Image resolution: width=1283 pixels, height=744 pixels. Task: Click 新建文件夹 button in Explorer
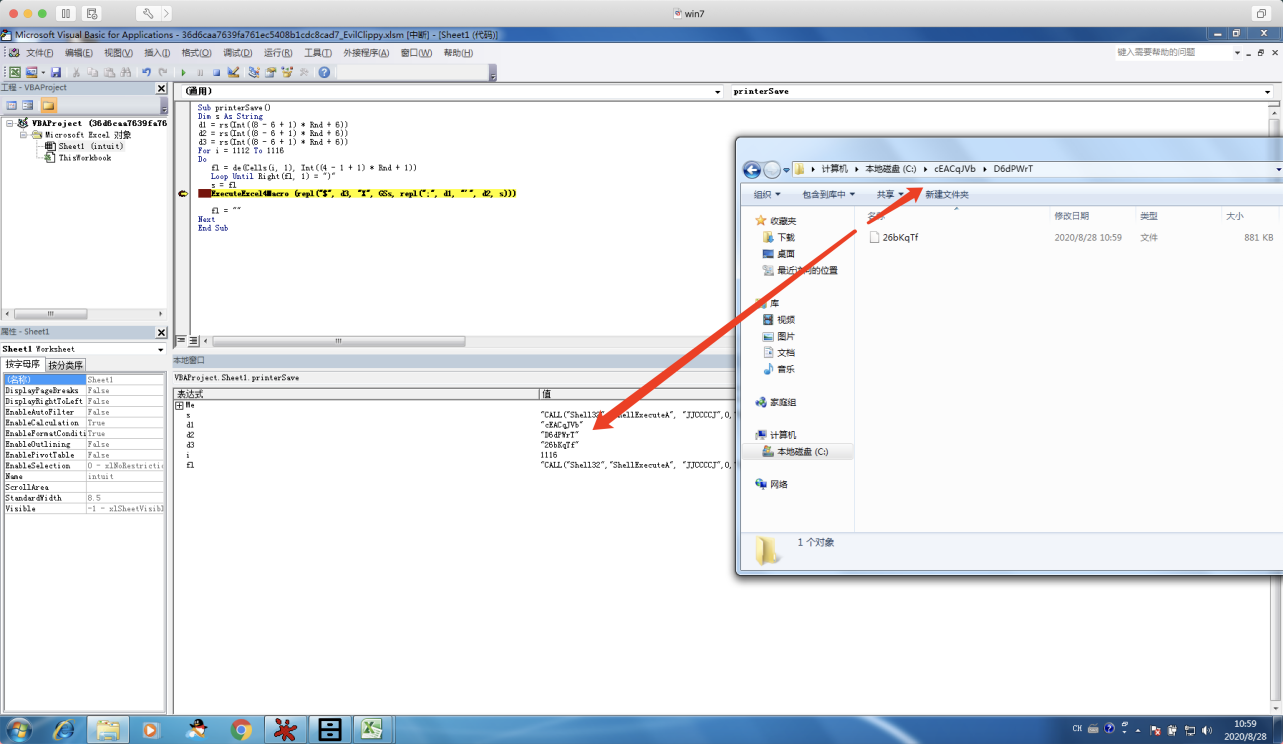pyautogui.click(x=947, y=194)
